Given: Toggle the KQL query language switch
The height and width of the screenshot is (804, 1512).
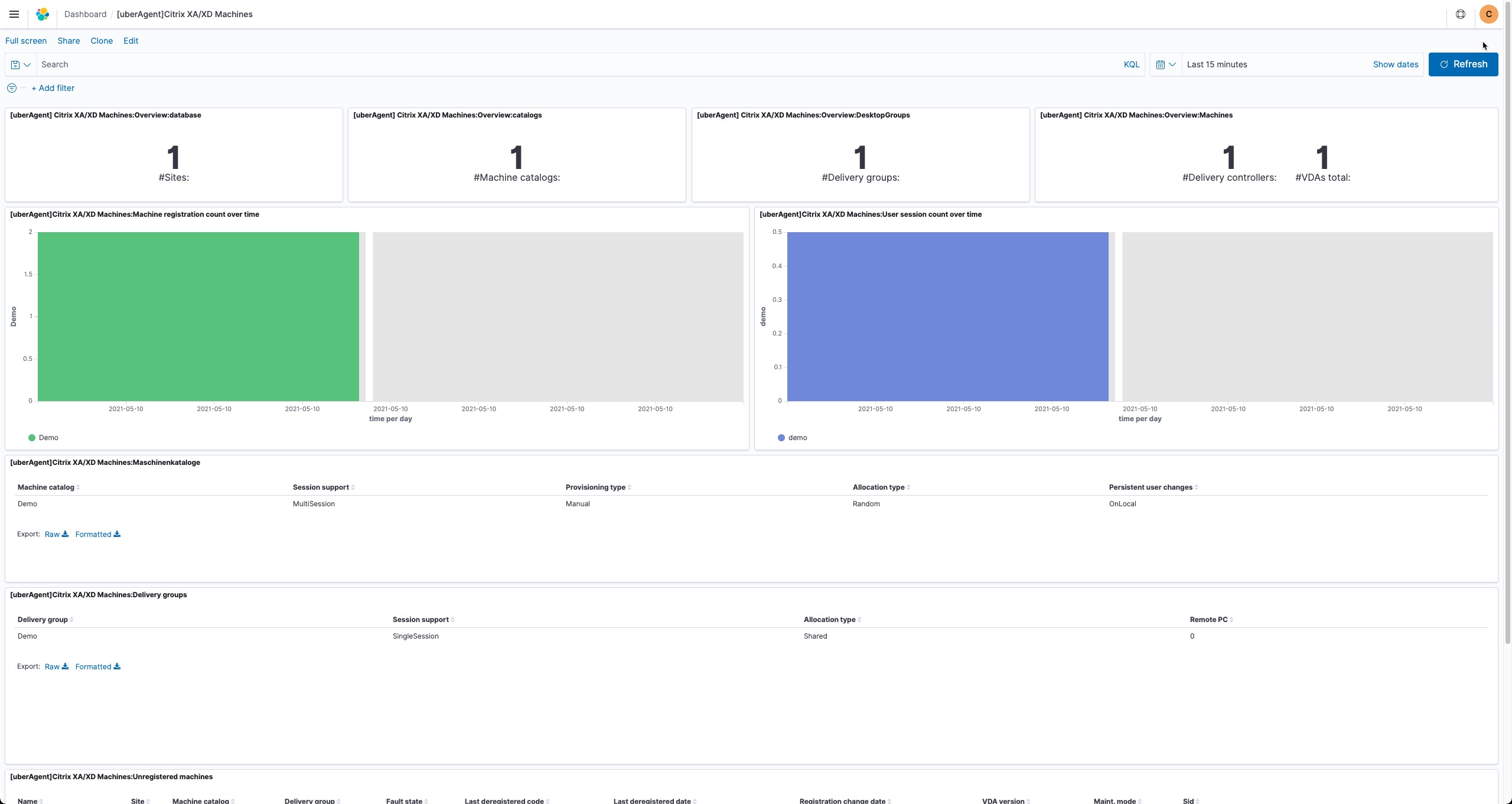Looking at the screenshot, I should [1131, 64].
